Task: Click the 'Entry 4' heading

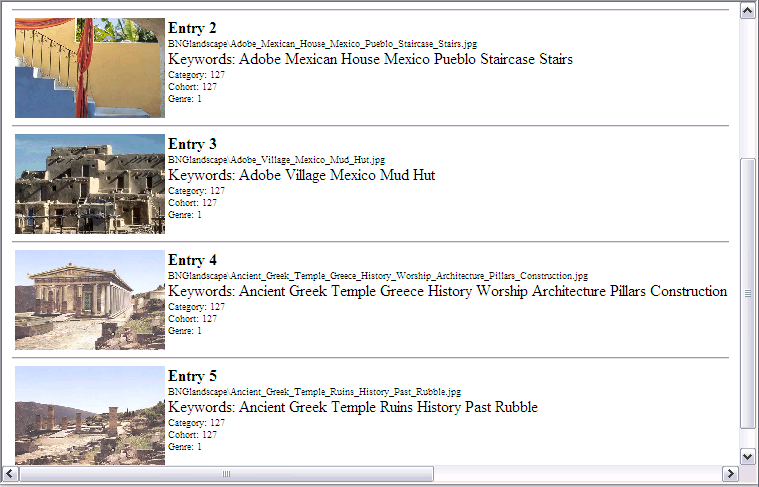Action: [192, 260]
